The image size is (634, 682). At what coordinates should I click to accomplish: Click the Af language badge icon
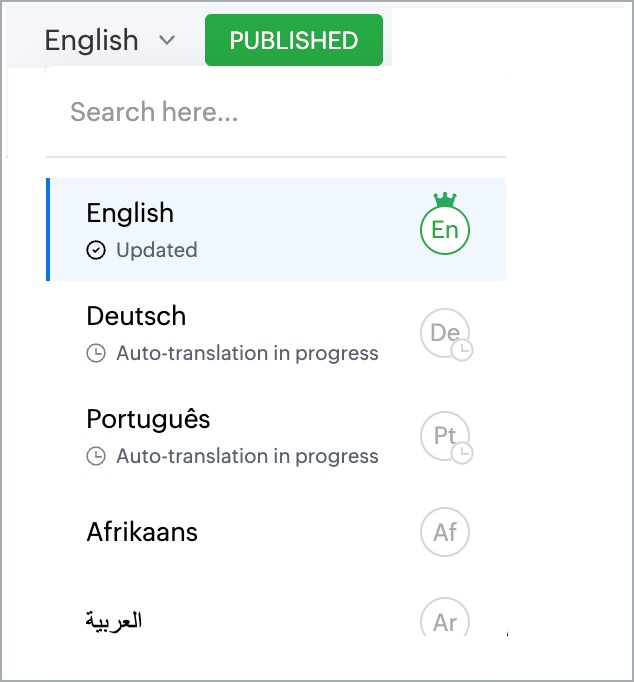click(445, 532)
